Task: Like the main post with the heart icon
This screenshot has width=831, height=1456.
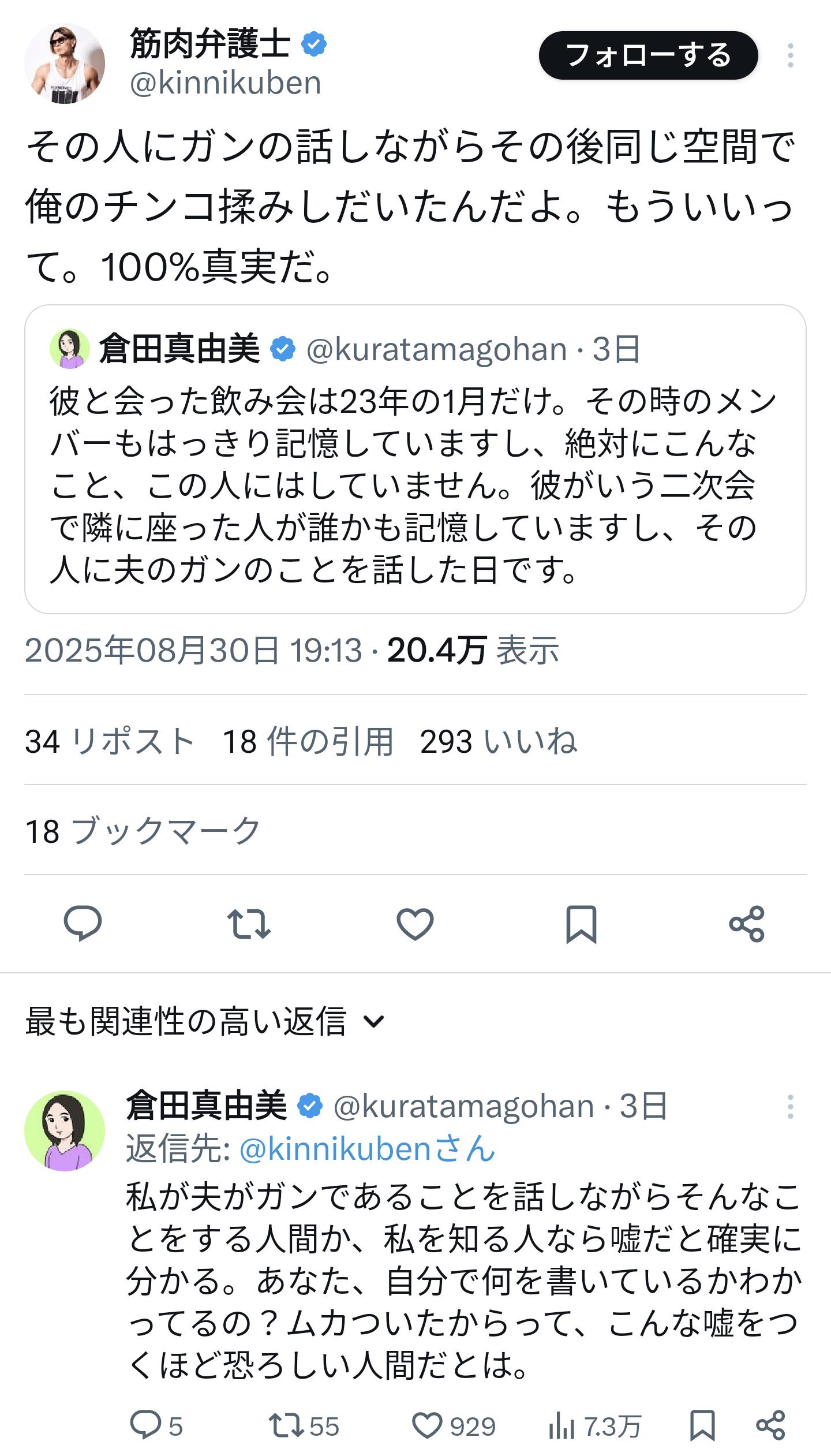Action: pos(415,924)
